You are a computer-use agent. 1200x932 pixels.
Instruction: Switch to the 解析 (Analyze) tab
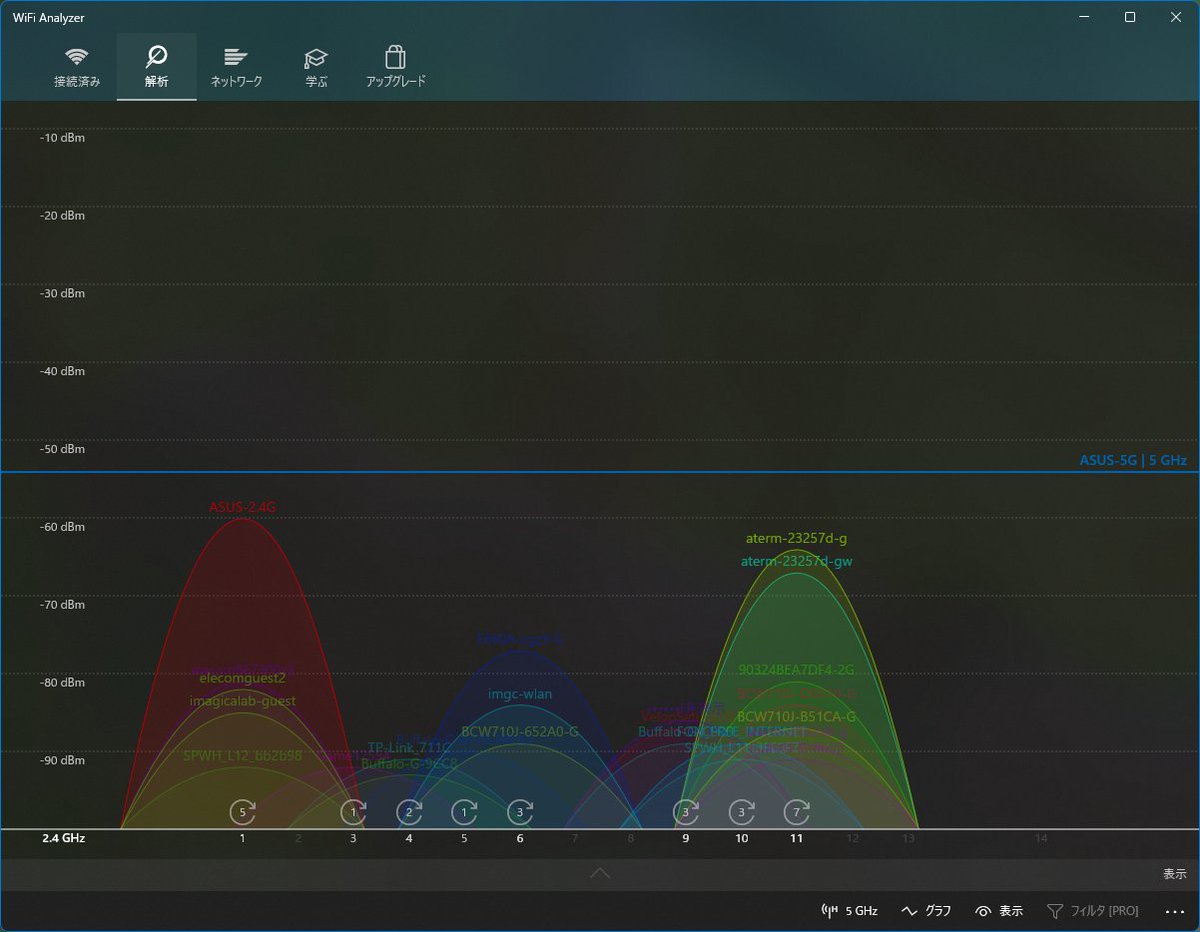tap(156, 67)
